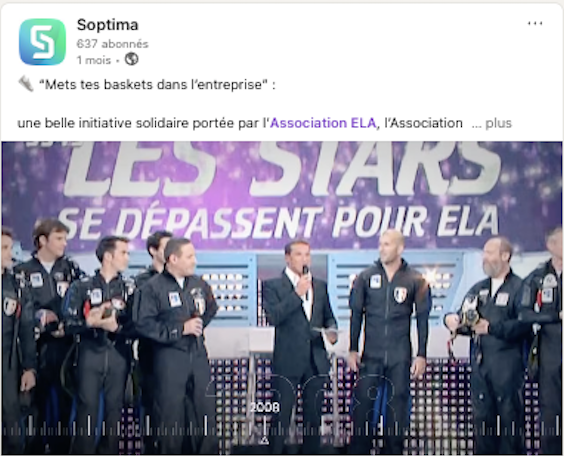Viewport: 564px width, 456px height.
Task: Click the badge on the far-left man's jumpsuit
Action: [10, 307]
